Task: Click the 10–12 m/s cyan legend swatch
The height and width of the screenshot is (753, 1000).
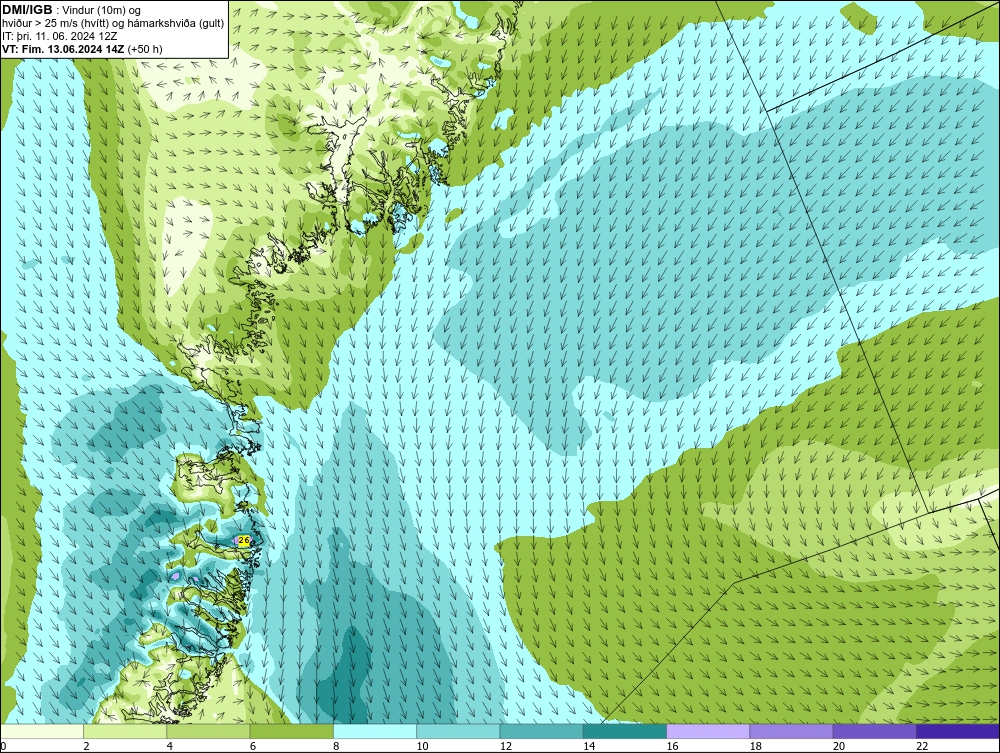Action: click(x=458, y=731)
